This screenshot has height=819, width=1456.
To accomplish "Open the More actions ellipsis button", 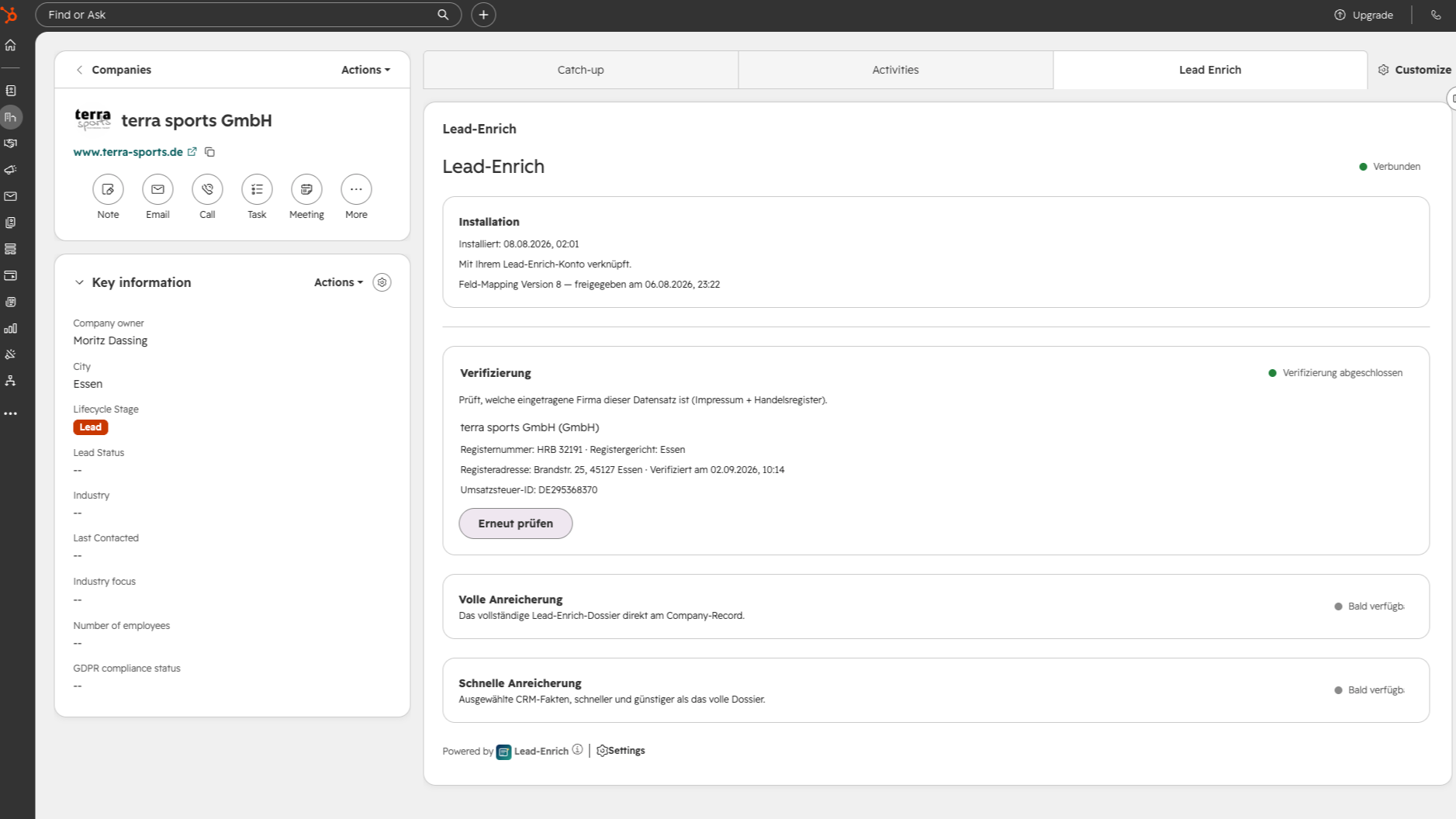I will 356,189.
